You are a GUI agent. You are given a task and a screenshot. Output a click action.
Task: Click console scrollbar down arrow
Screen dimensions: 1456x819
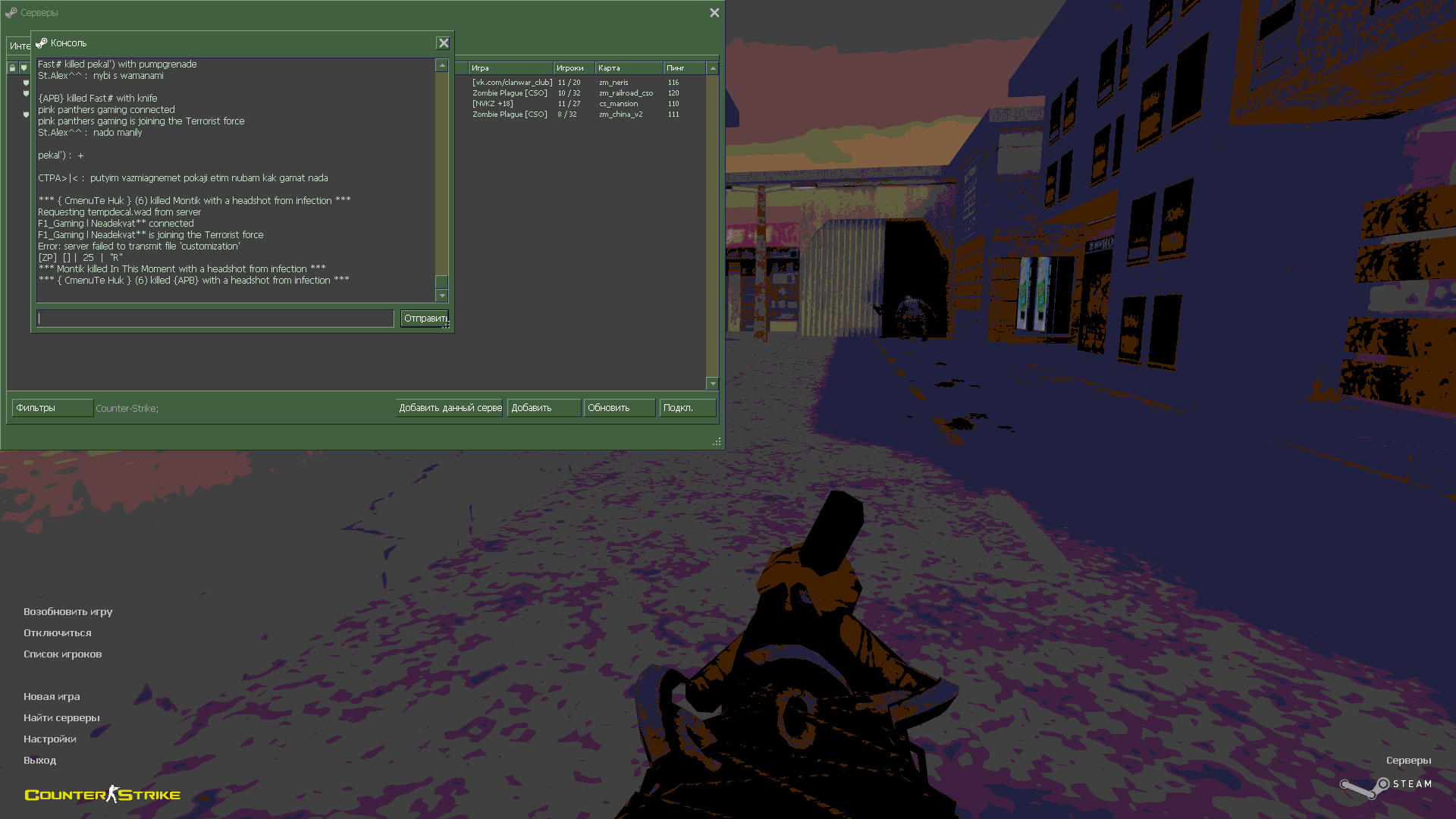(x=442, y=296)
